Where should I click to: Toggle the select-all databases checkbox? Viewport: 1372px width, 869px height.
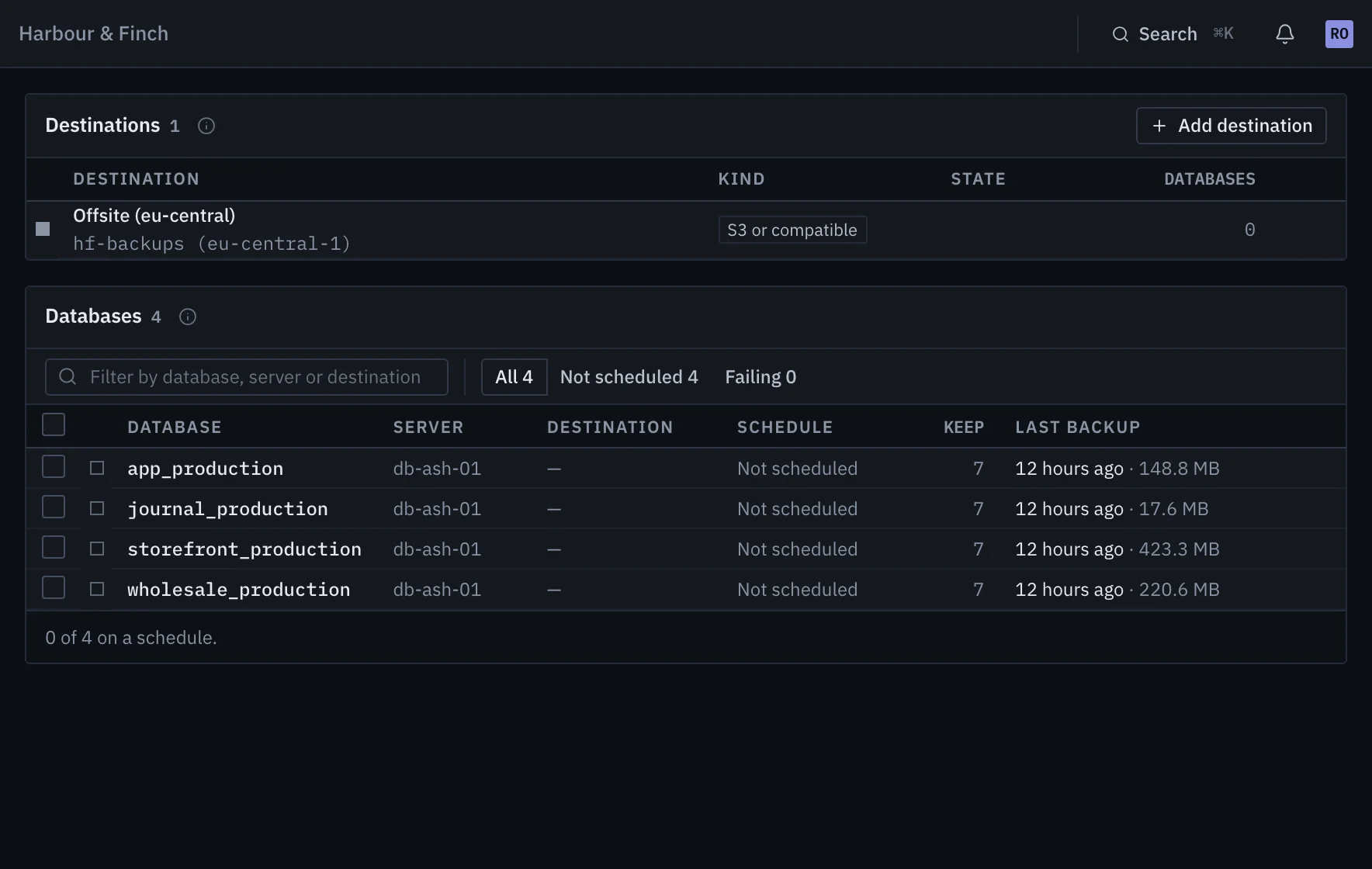coord(54,425)
